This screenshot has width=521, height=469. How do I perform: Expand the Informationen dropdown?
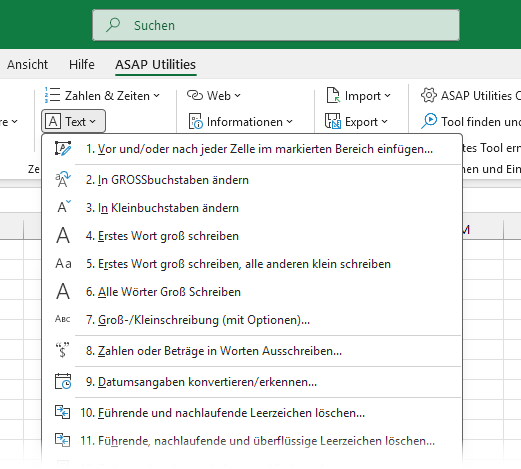pyautogui.click(x=241, y=122)
